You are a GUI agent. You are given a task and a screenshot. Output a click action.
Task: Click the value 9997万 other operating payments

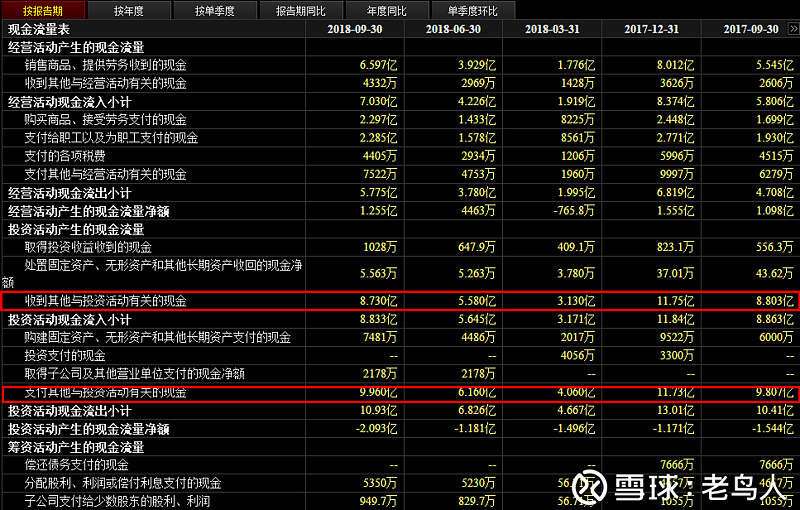point(677,174)
